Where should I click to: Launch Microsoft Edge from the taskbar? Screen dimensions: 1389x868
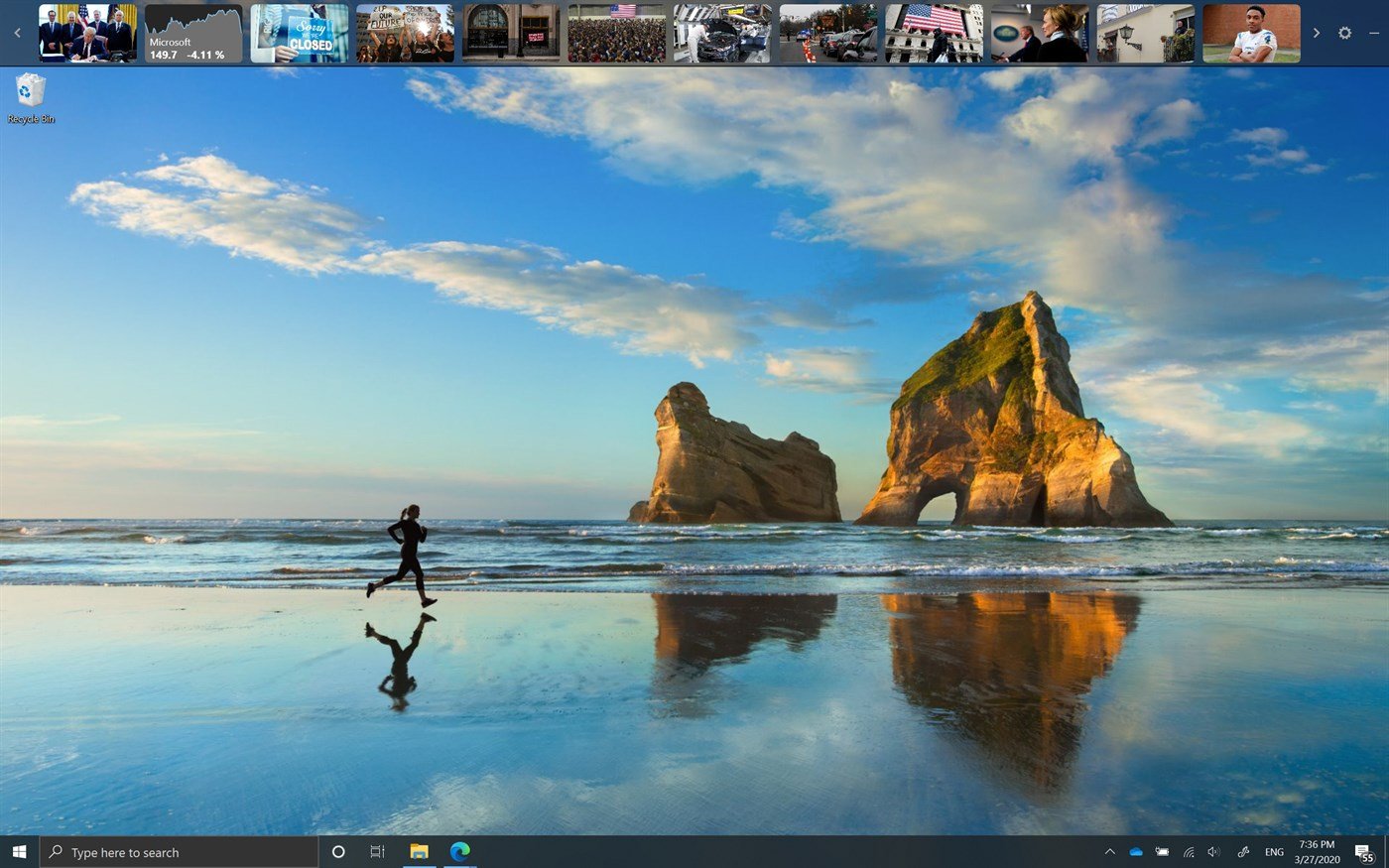(x=459, y=851)
